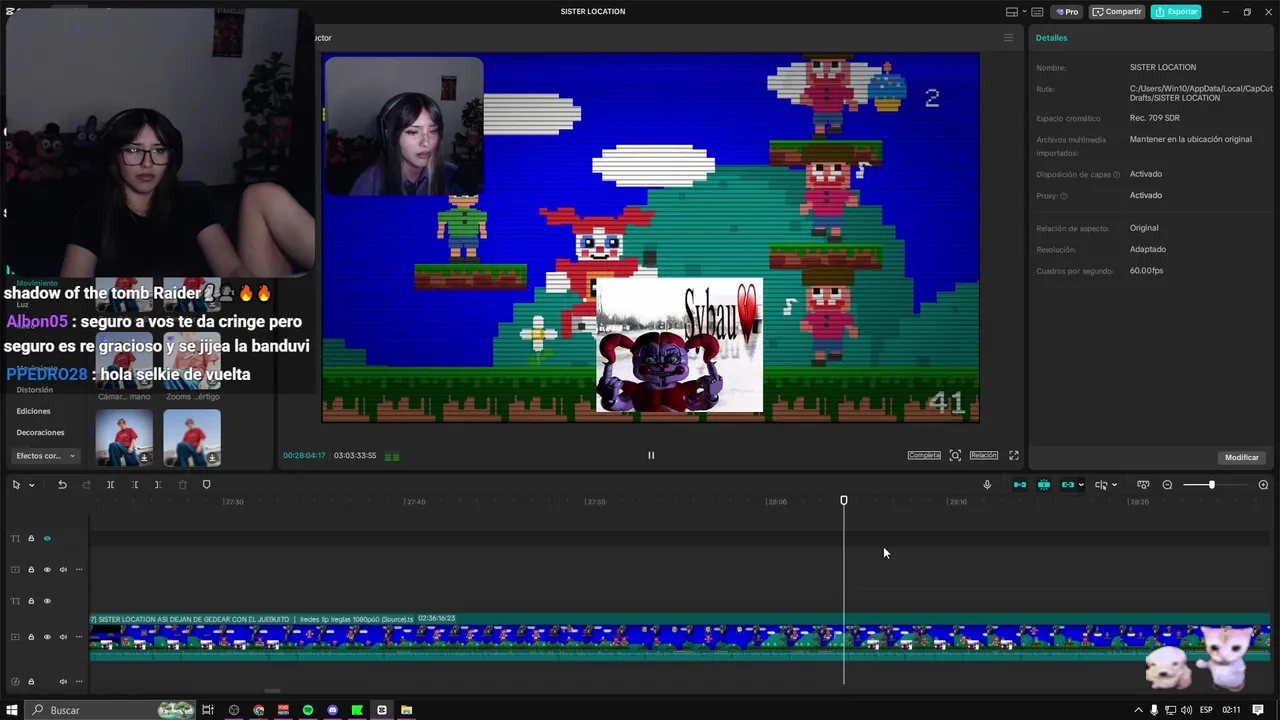Lock the main SISTER LOCATION video track

(31, 637)
